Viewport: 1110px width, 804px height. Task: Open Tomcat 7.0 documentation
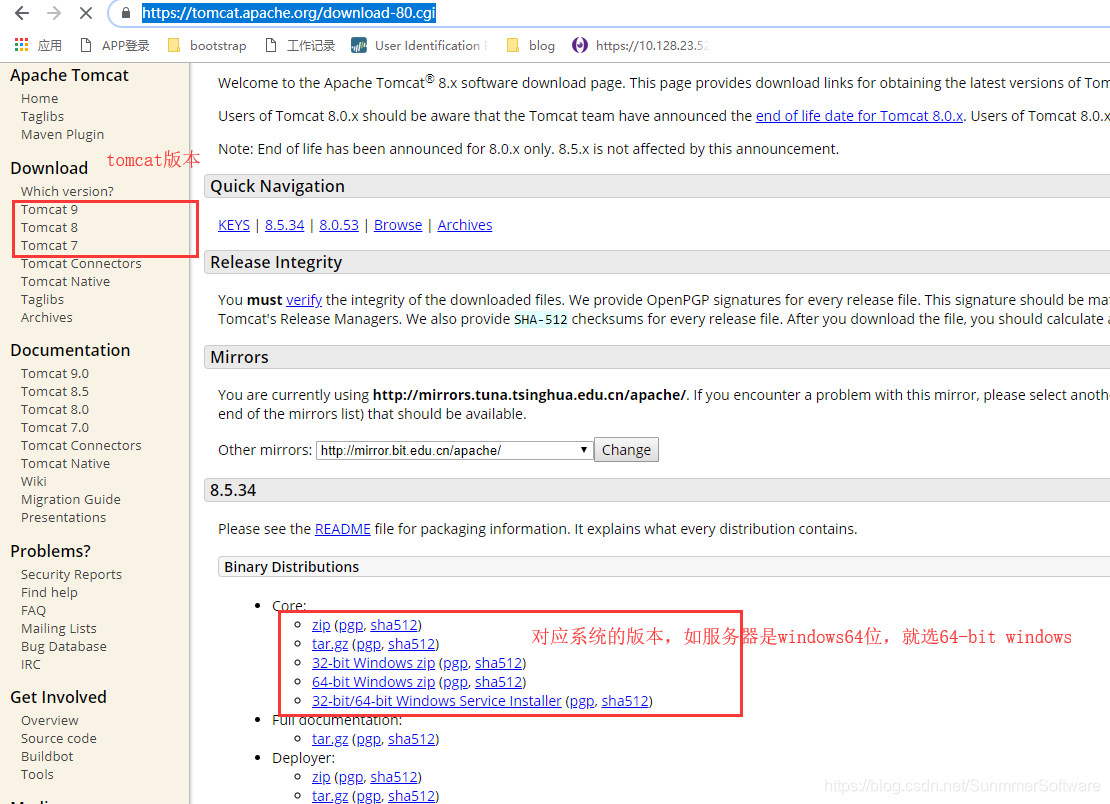[55, 427]
